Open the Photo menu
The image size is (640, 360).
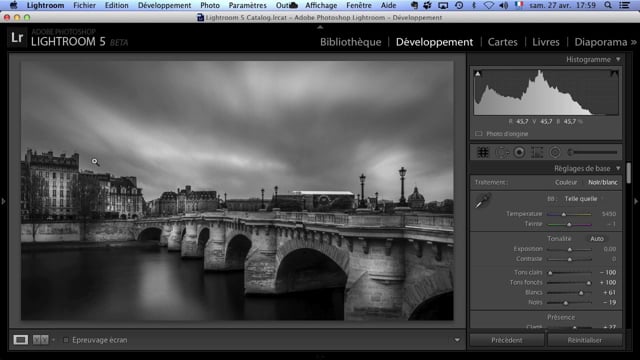tap(210, 5)
